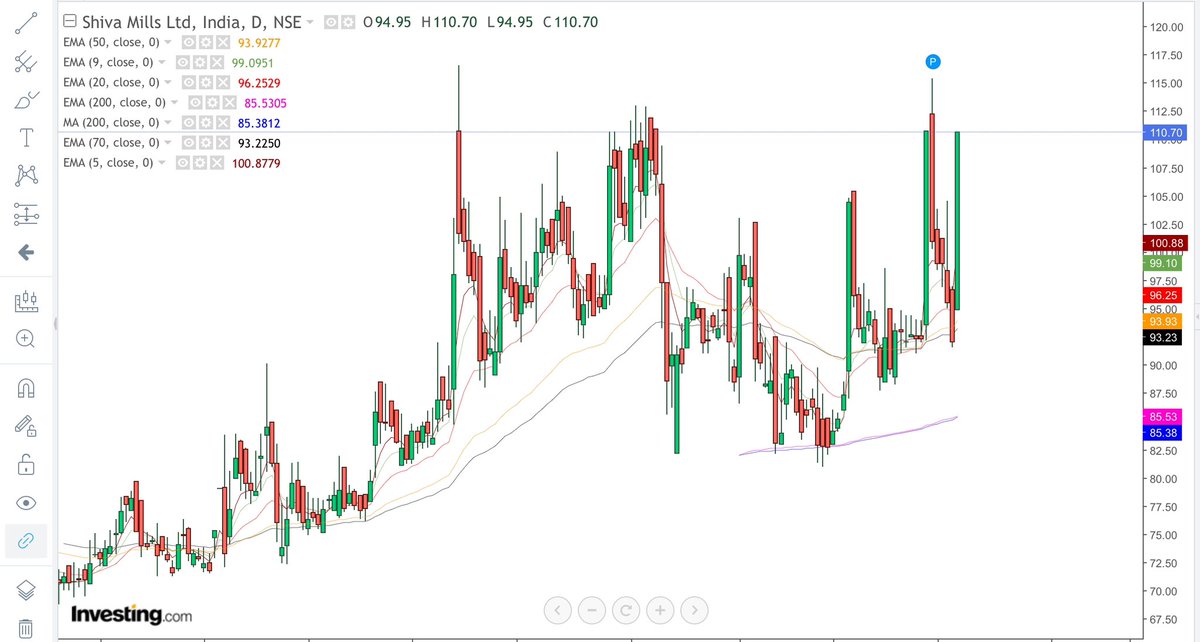Hide Shiva Mills main series eye icon
The image size is (1200, 642).
click(330, 21)
